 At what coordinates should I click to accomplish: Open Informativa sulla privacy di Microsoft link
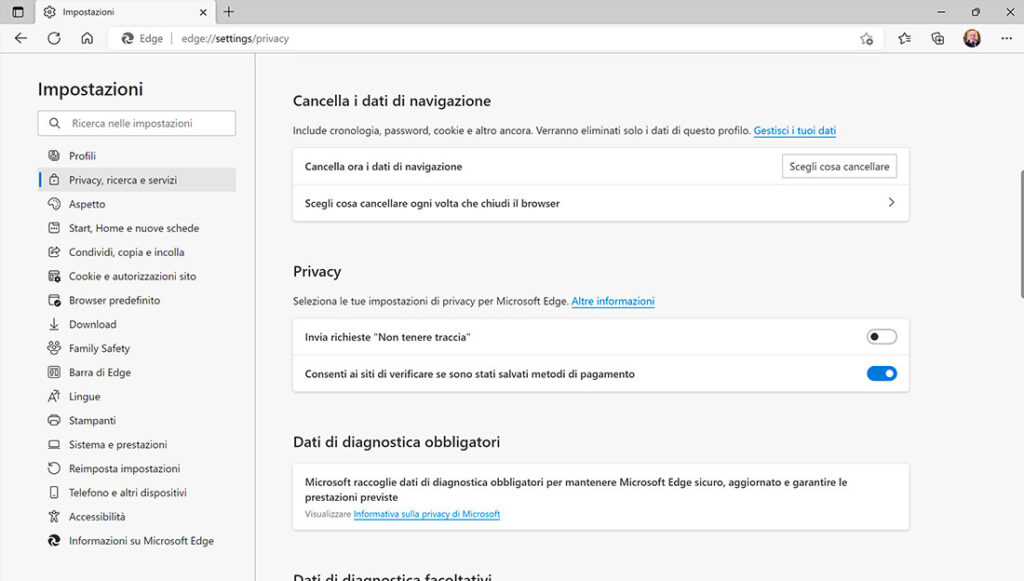pos(426,514)
